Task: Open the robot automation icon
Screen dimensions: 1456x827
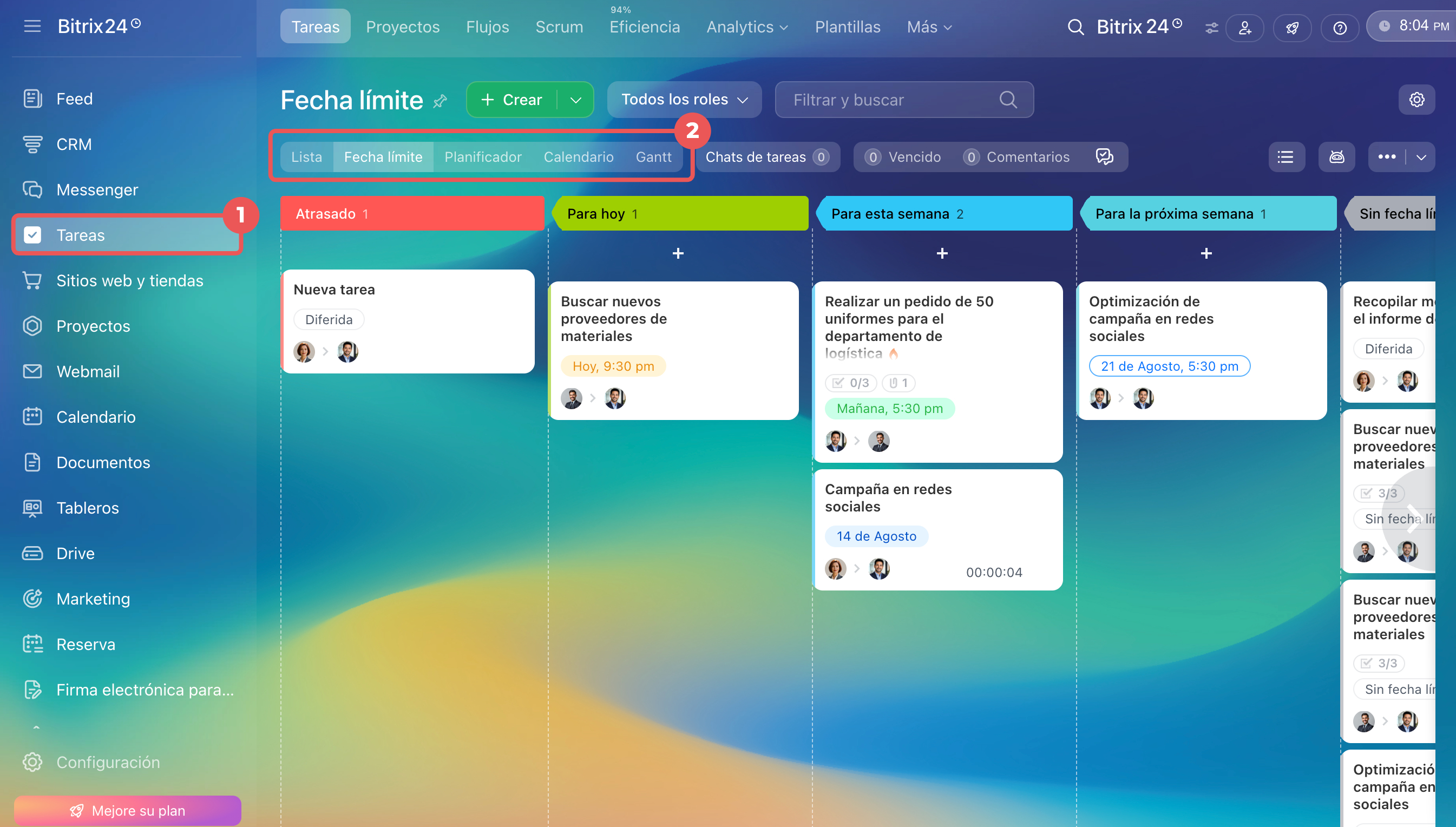Action: [x=1336, y=157]
